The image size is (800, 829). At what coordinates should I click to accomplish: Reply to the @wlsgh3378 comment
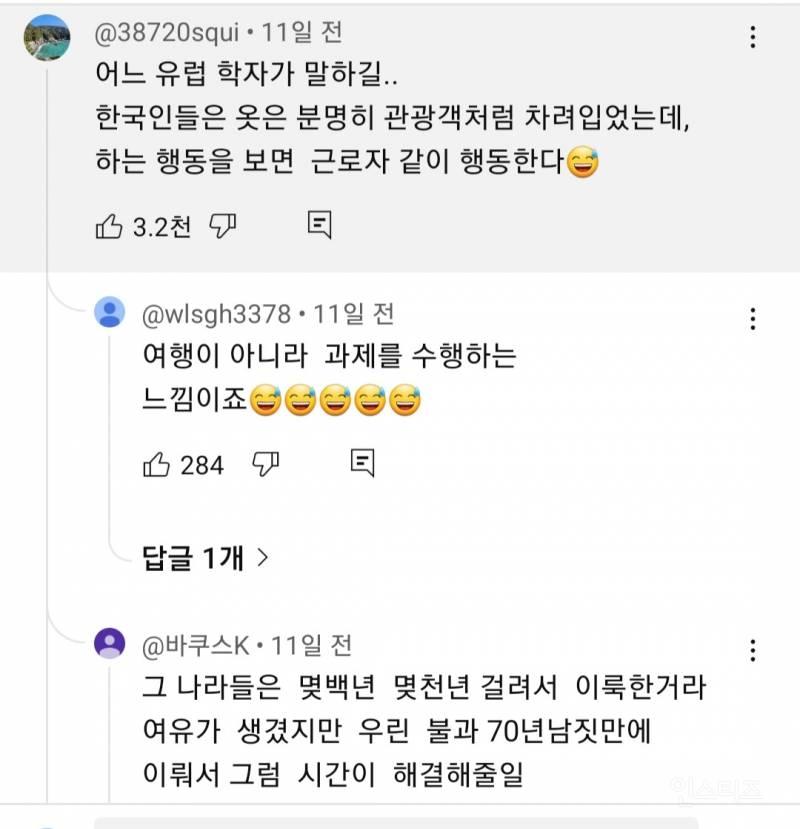tap(362, 464)
